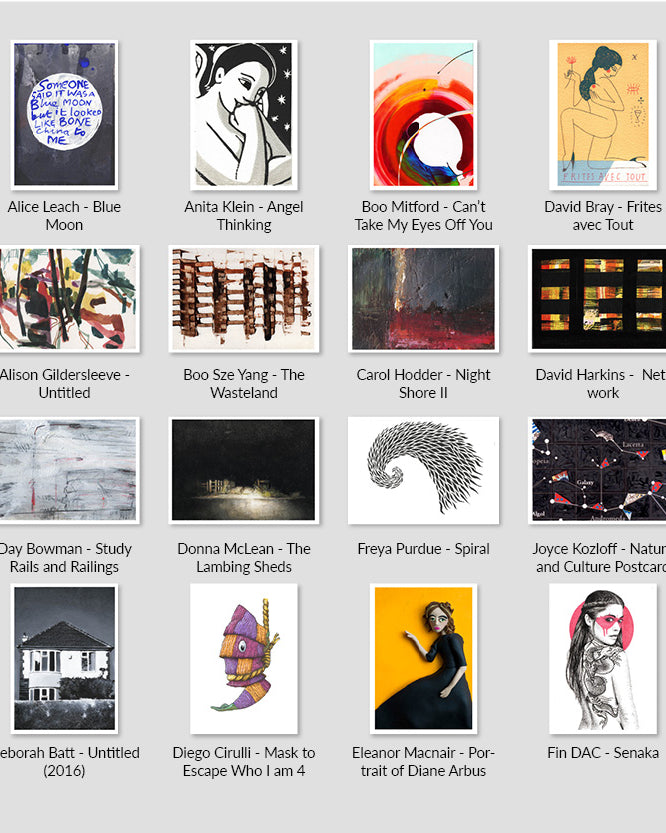Image resolution: width=666 pixels, height=833 pixels.
Task: Follow the 'Fin DAC - Senaka' text link
Action: [x=603, y=753]
